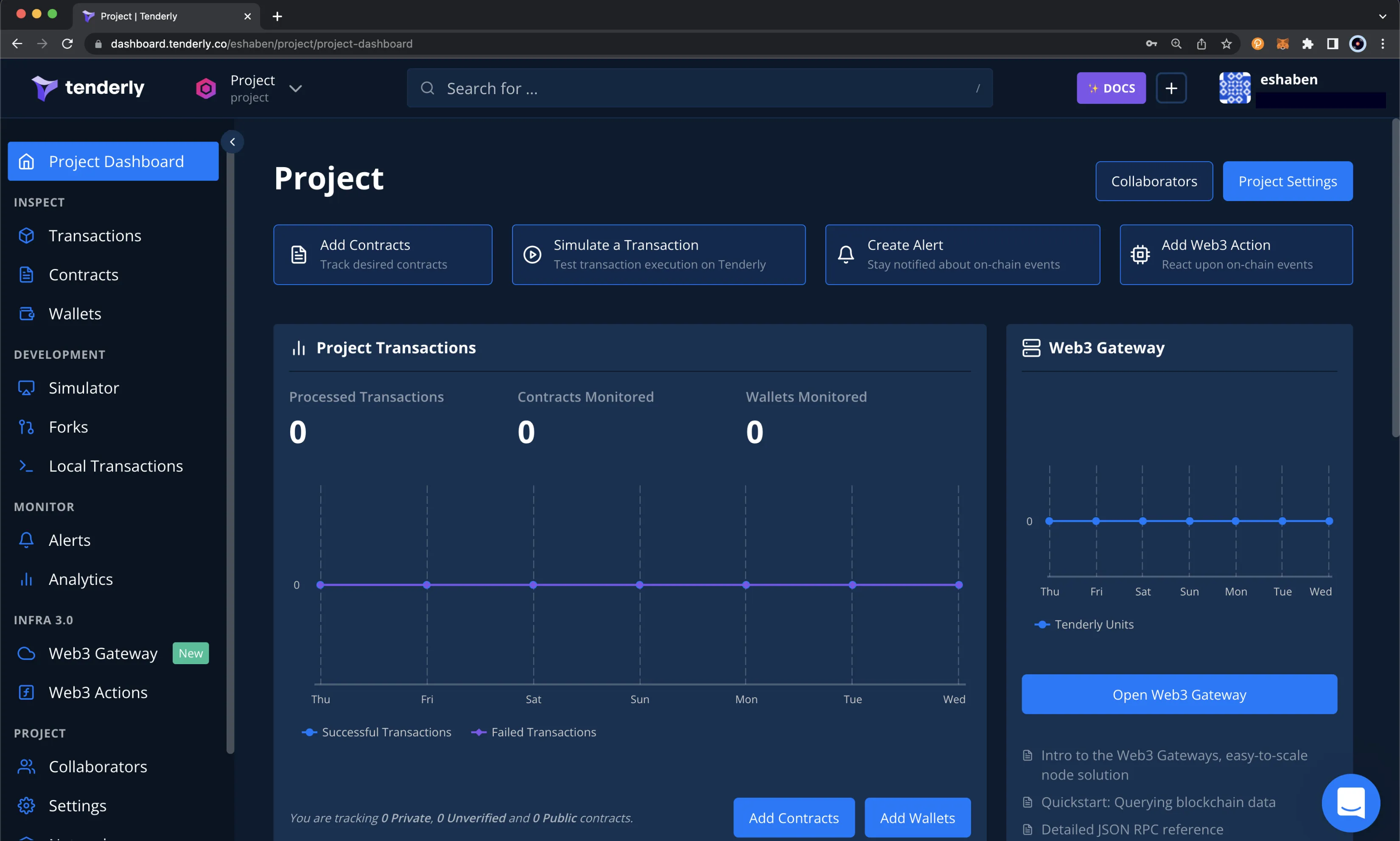Open 'Quickstart: Querying blockchain data' link
Screen dimensions: 1400x841
coord(1158,802)
